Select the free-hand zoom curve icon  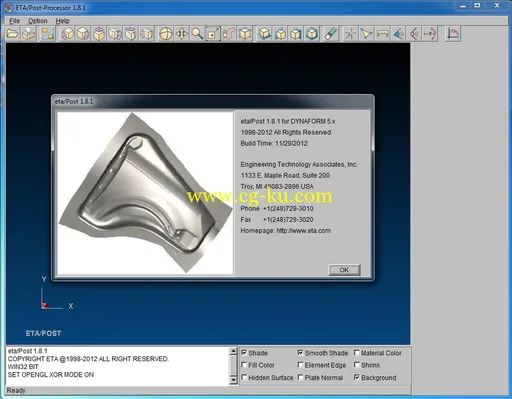229,34
